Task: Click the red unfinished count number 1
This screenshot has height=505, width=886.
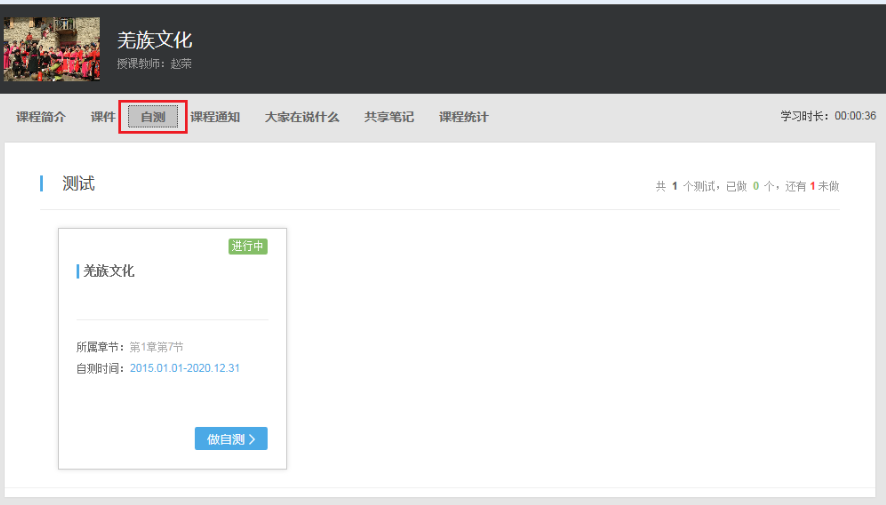Action: point(813,186)
